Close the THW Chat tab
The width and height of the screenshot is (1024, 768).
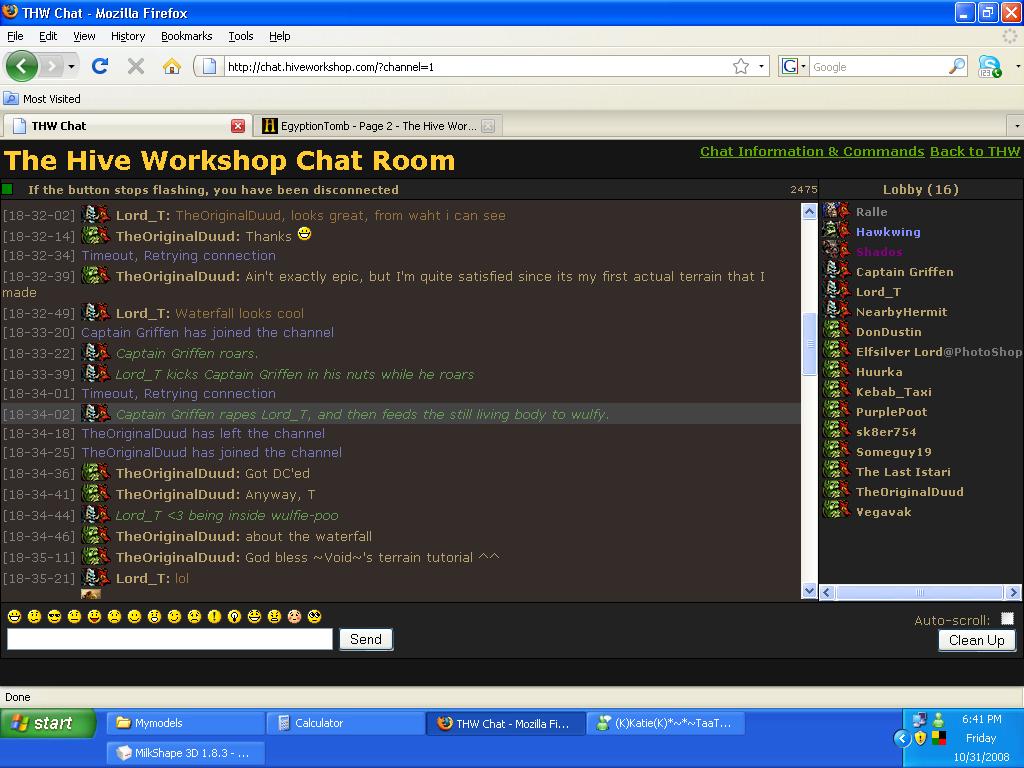(x=238, y=126)
